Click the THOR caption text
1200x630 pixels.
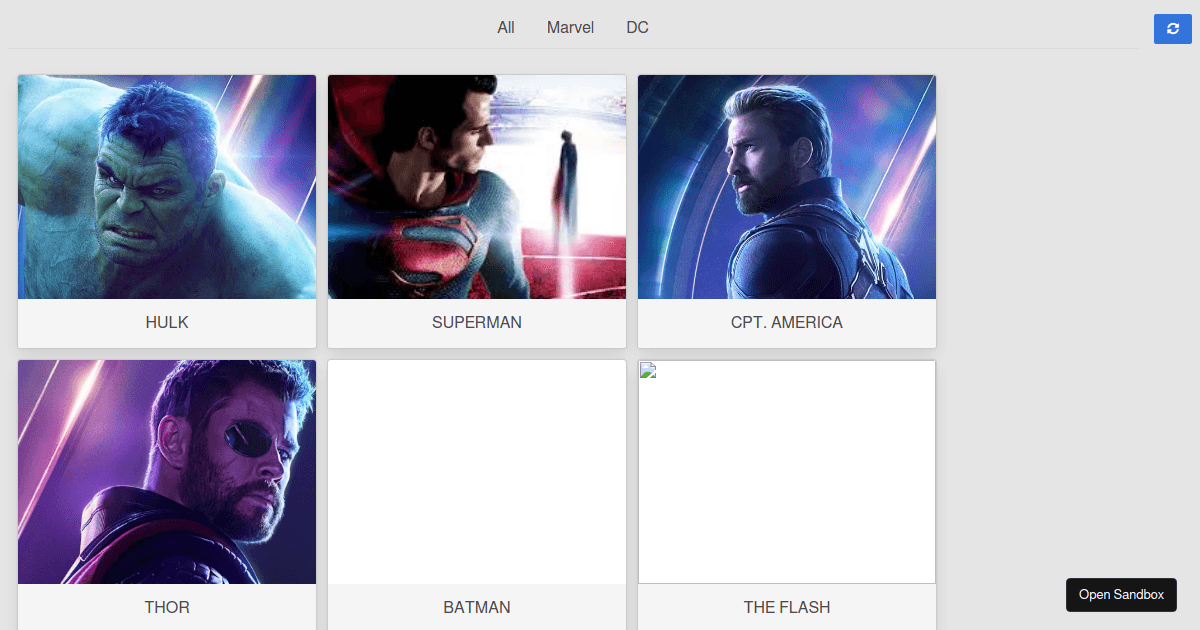[167, 607]
